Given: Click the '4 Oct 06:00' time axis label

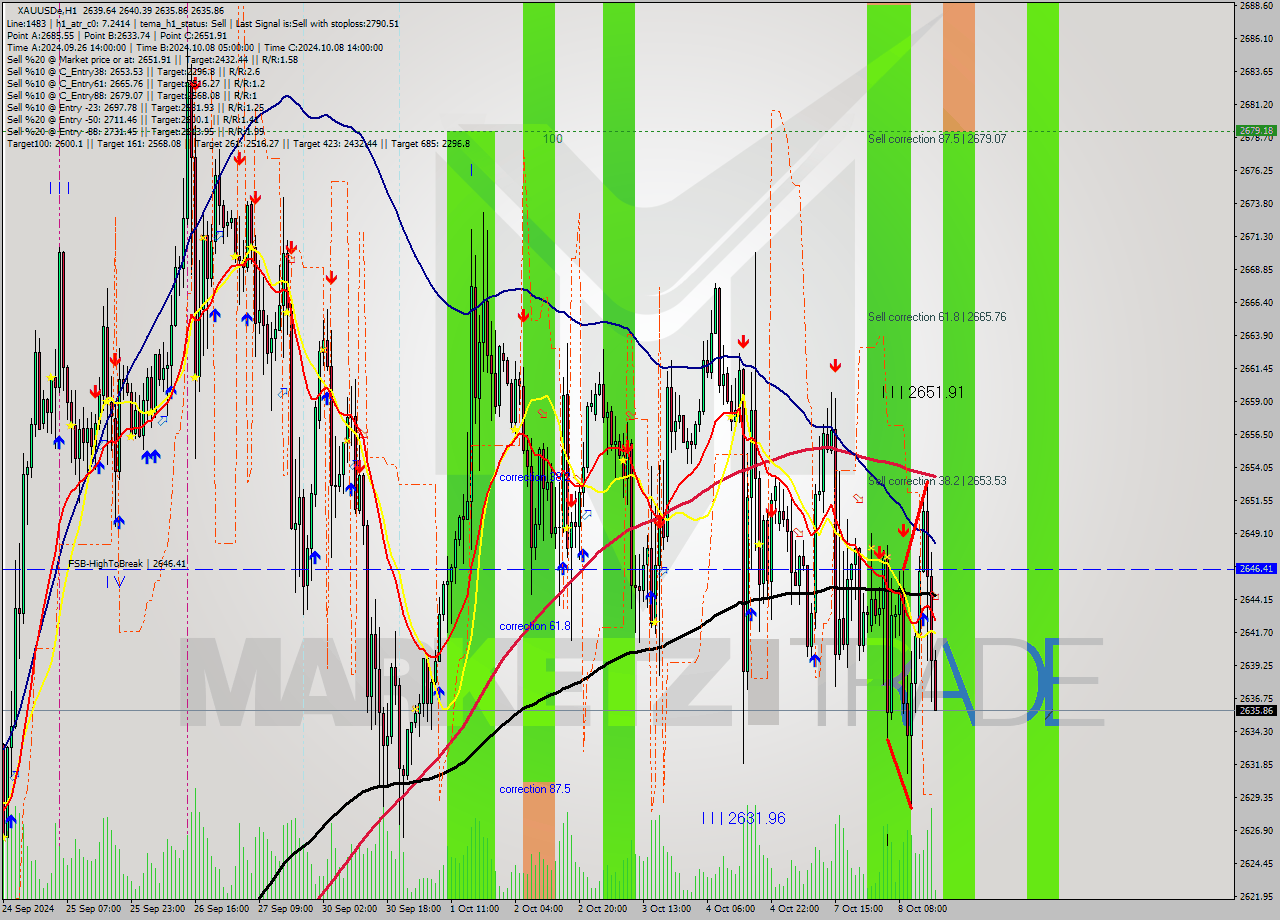Looking at the screenshot, I should click(x=731, y=909).
